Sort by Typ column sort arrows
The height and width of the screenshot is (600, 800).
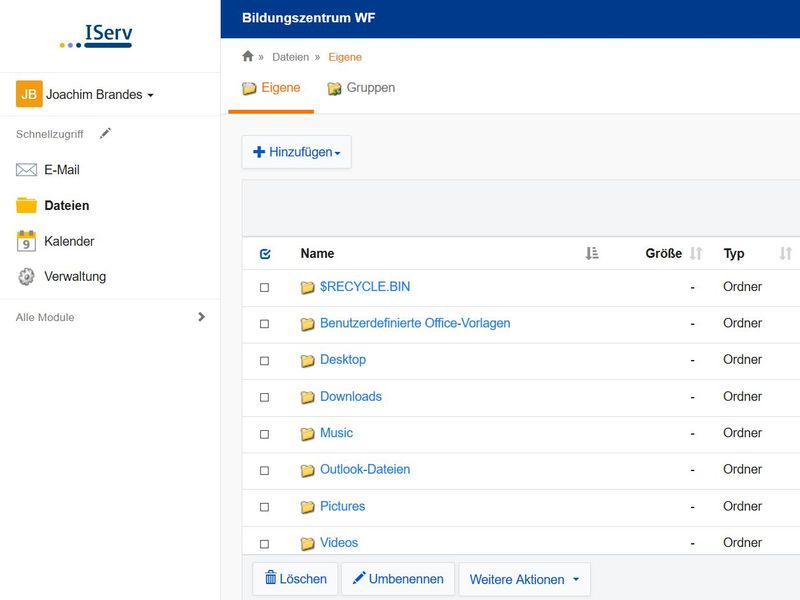pos(786,253)
